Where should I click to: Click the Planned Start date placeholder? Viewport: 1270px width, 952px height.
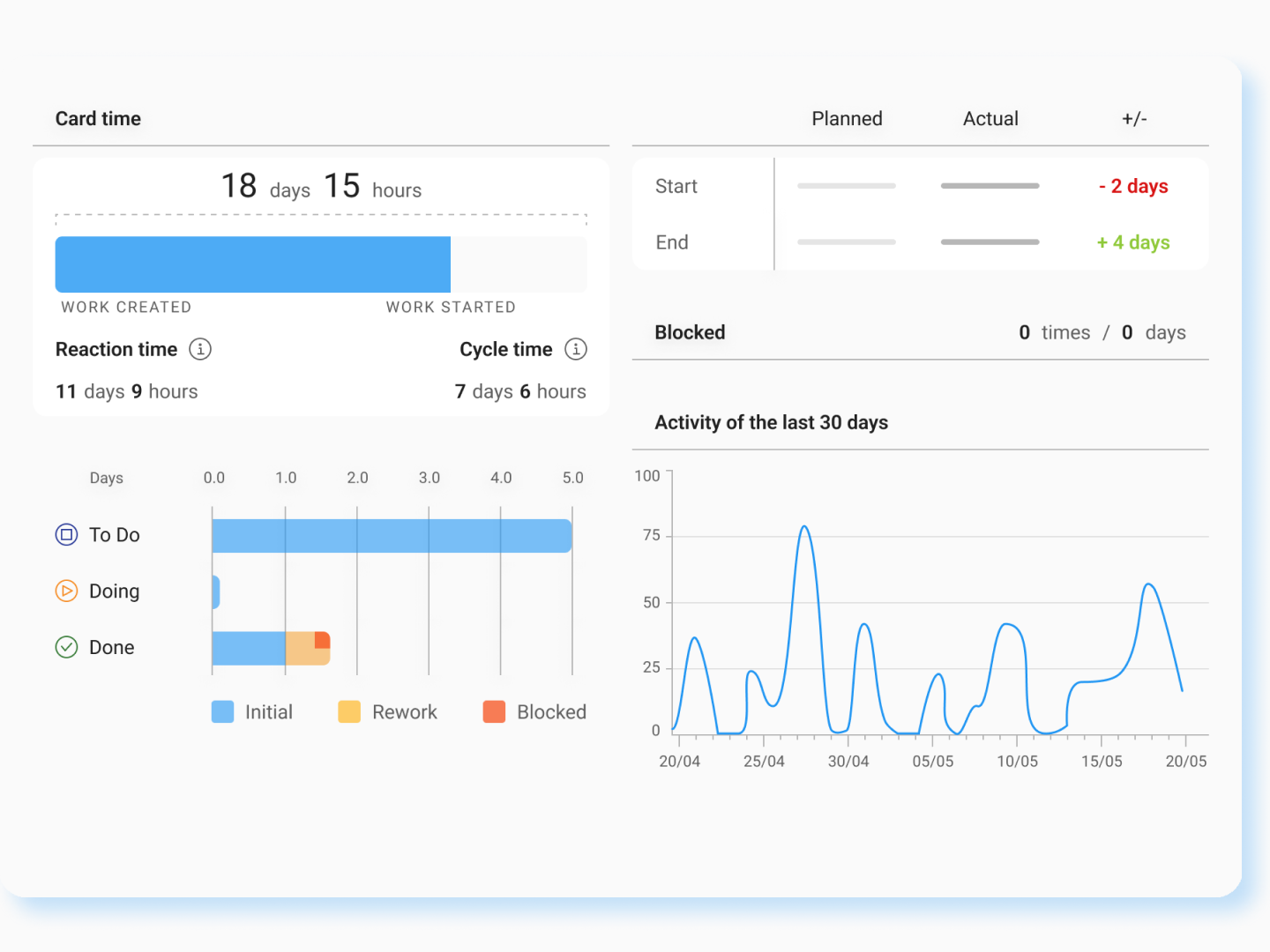pos(847,186)
